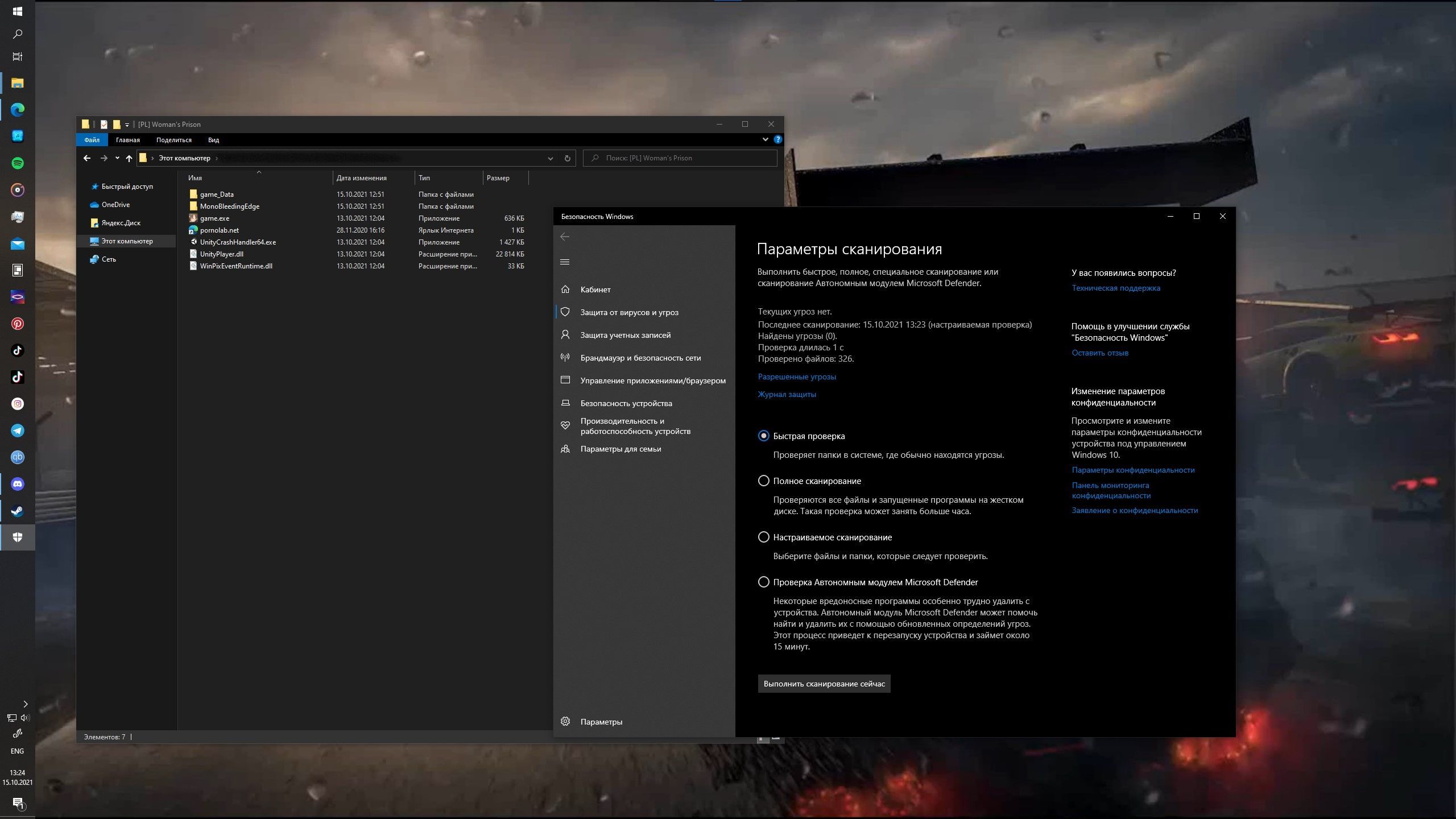Select the Полное сканирование radio option

click(763, 481)
